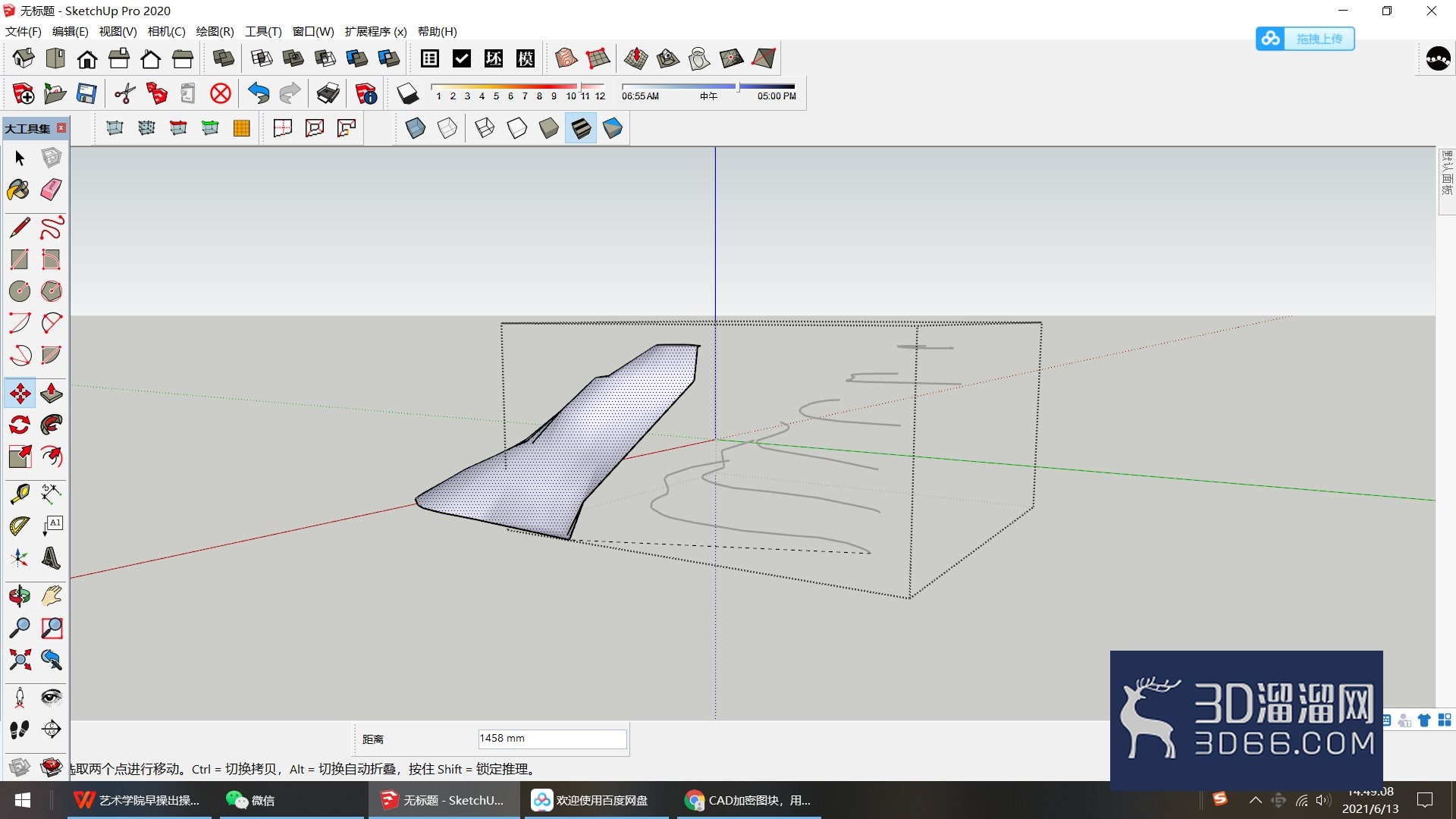Pick the Tape Measure tool
Viewport: 1456px width, 819px height.
20,494
